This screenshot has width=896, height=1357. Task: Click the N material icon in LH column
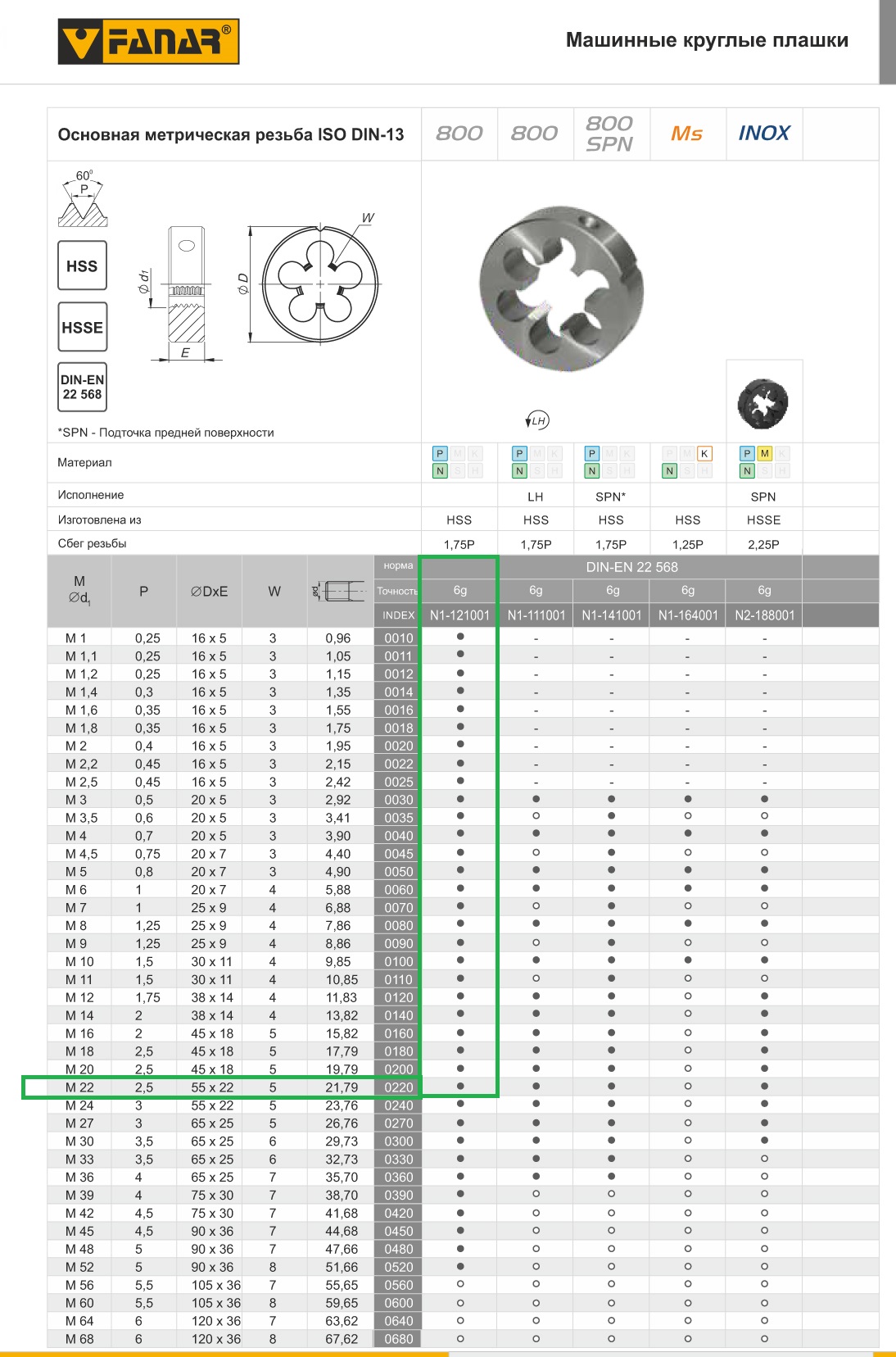[x=519, y=471]
